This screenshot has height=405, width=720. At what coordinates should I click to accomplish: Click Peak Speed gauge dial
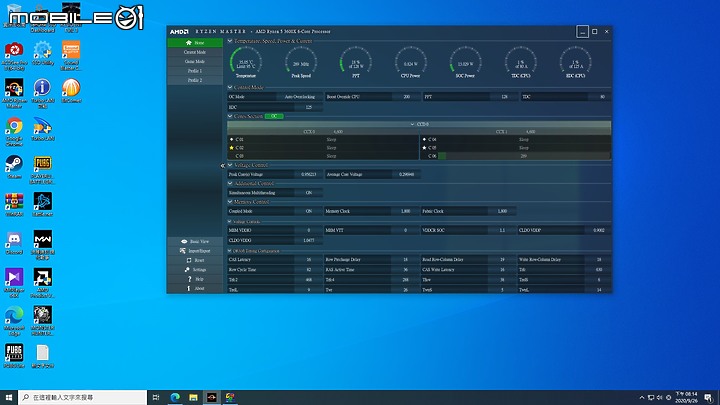tap(301, 62)
